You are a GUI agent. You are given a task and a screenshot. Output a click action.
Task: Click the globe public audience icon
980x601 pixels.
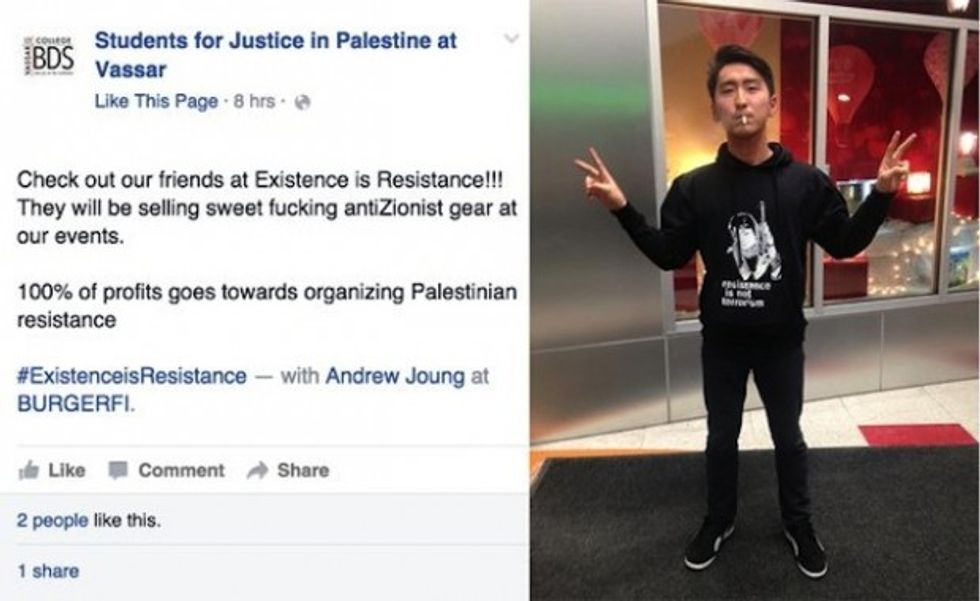302,102
